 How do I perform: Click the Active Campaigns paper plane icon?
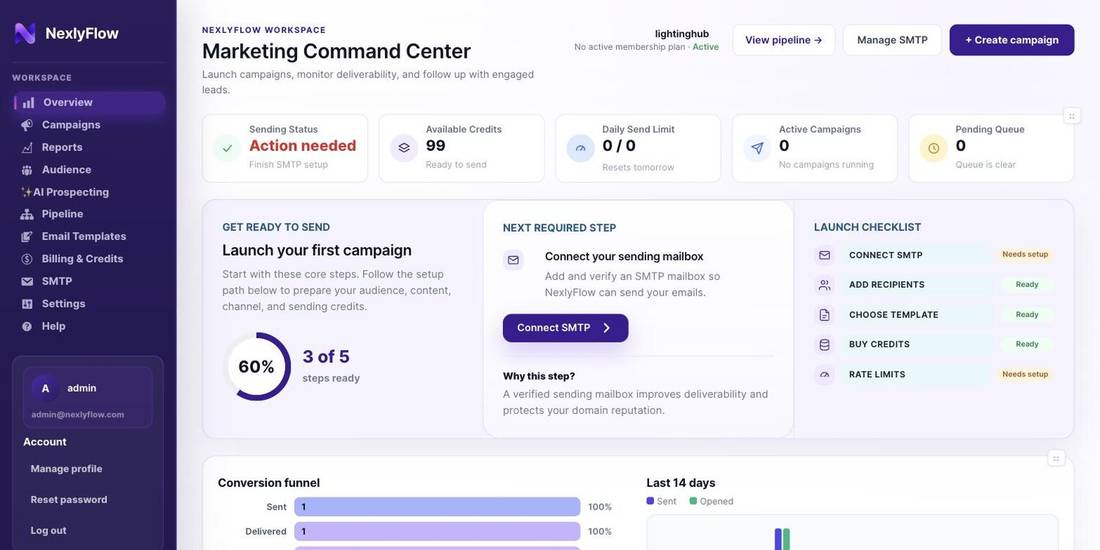(758, 149)
